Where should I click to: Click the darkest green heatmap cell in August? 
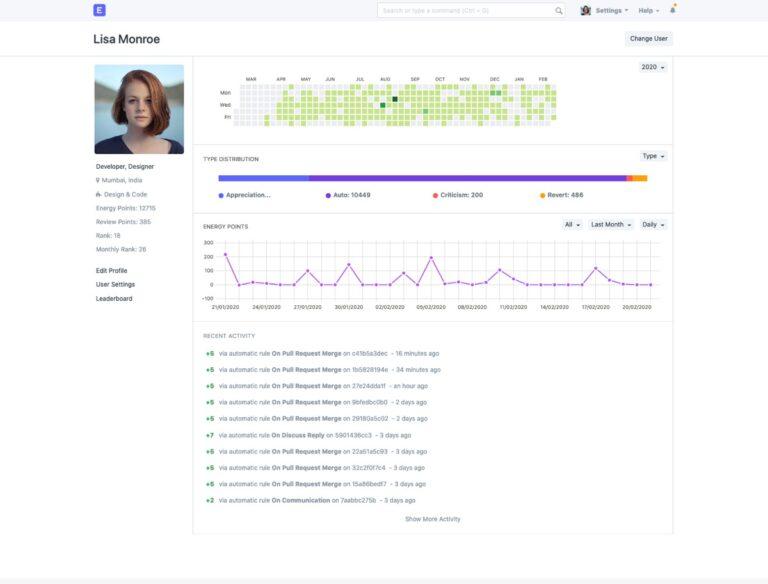(x=395, y=99)
